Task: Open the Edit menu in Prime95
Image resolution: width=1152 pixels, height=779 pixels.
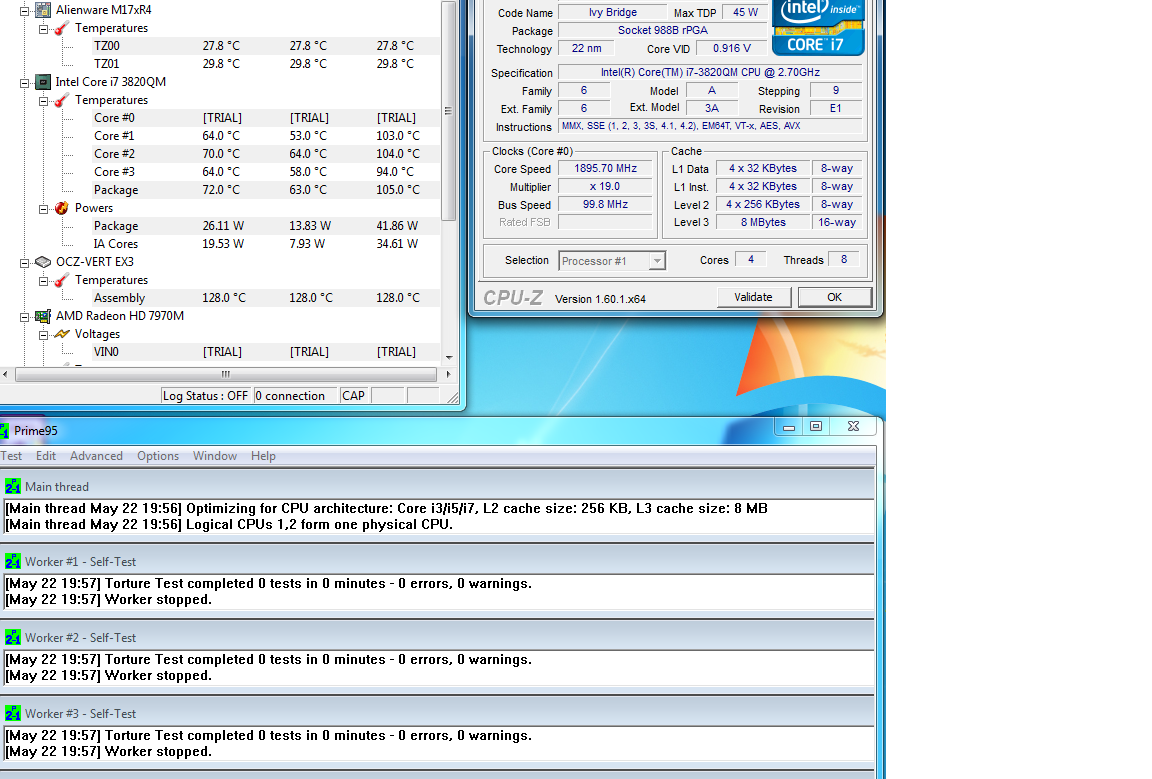Action: [46, 456]
